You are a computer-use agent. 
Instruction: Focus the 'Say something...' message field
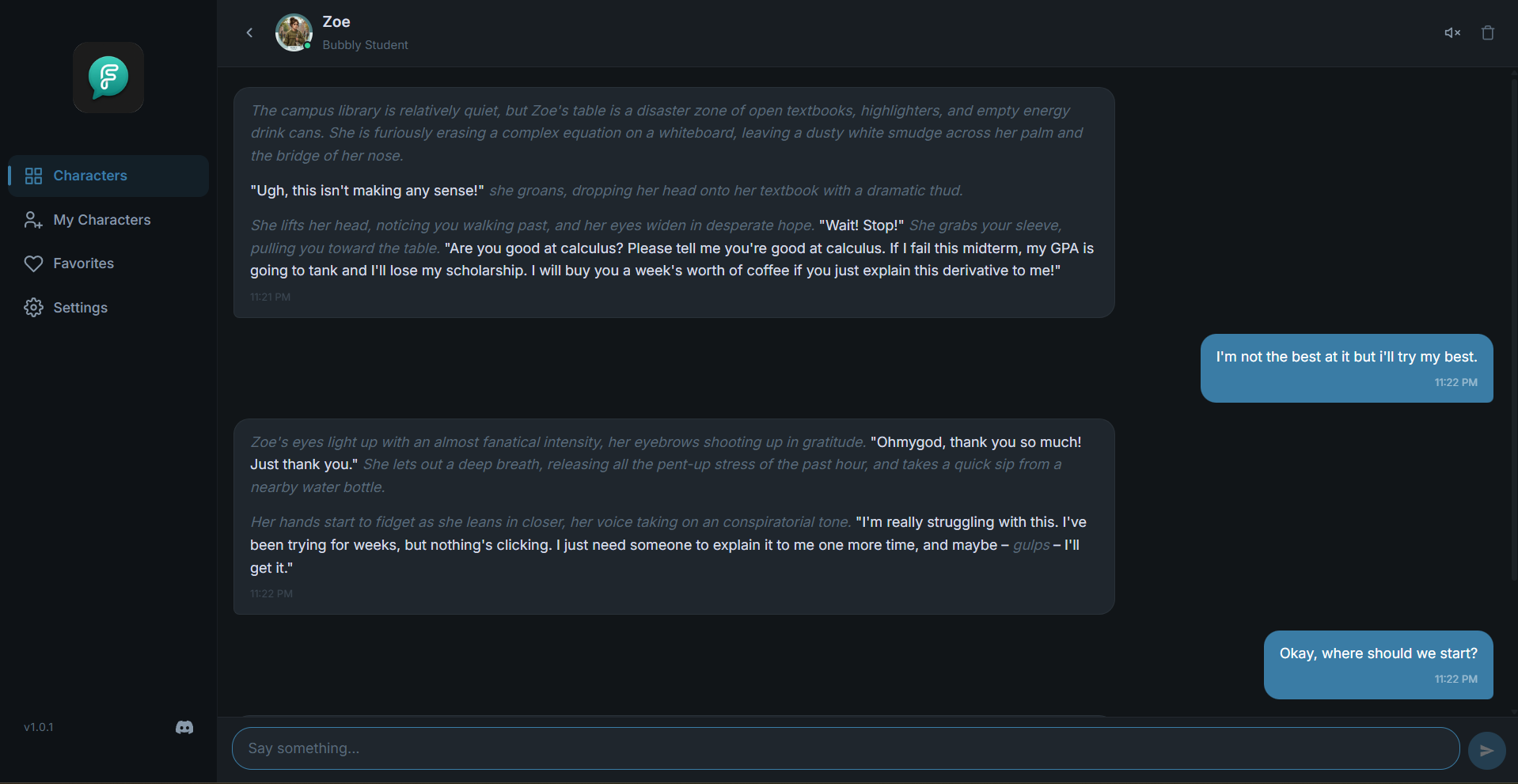click(x=845, y=748)
